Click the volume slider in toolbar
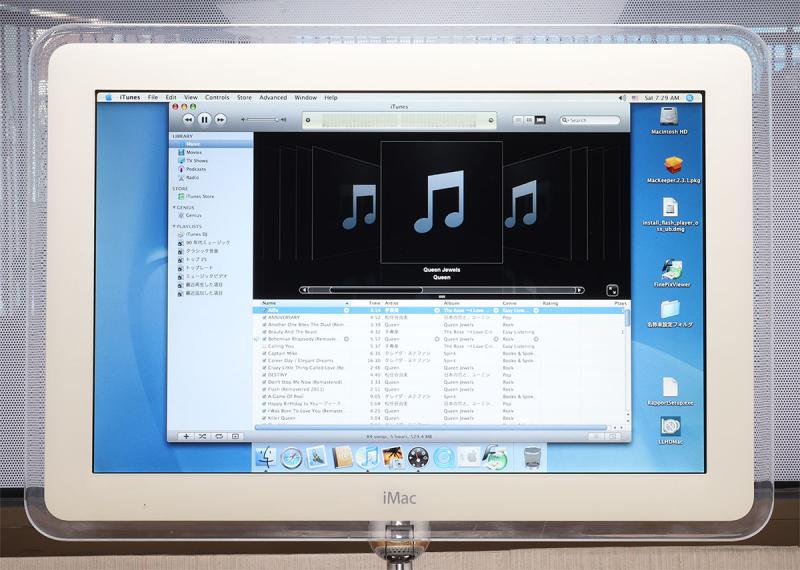This screenshot has width=800, height=570. (263, 120)
